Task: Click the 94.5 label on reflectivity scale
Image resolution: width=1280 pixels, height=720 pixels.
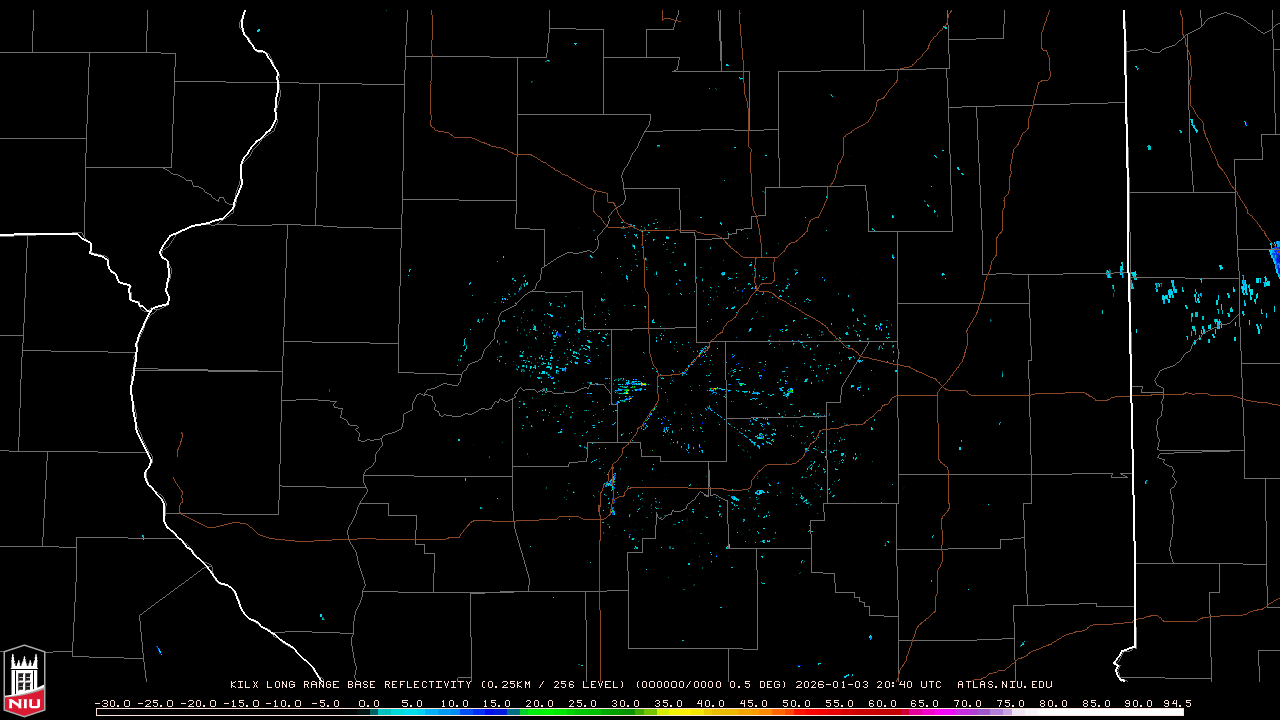Action: [x=1175, y=703]
